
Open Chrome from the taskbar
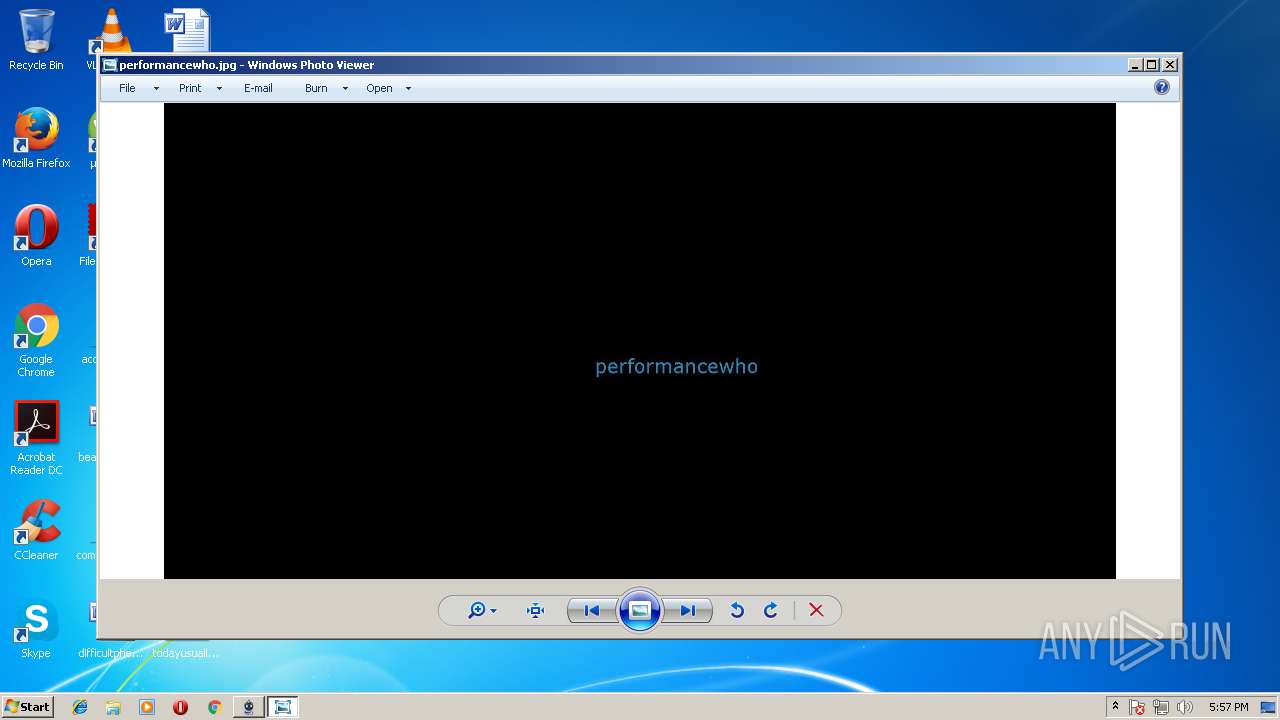tap(214, 707)
